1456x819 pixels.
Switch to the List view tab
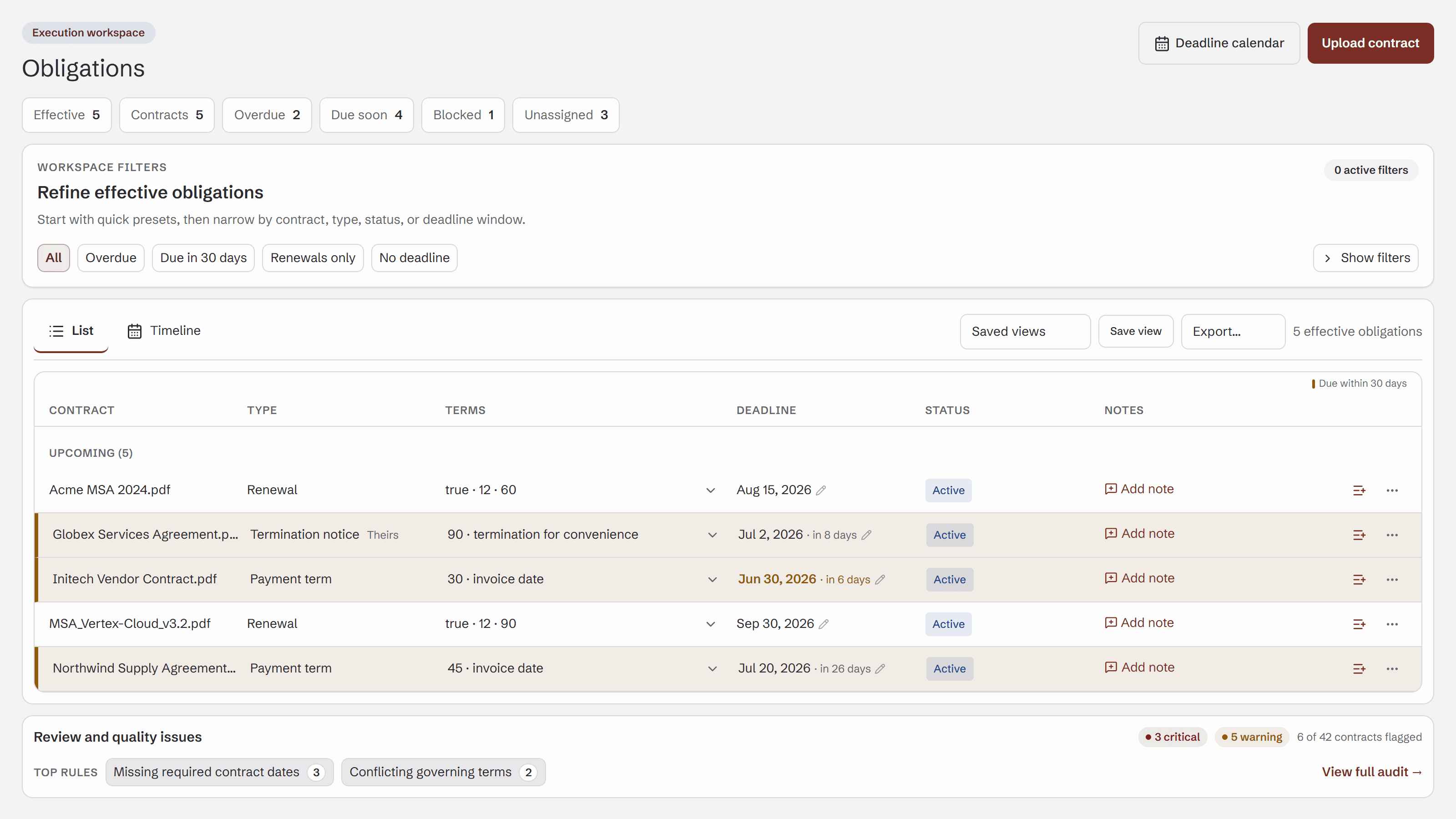tap(71, 331)
